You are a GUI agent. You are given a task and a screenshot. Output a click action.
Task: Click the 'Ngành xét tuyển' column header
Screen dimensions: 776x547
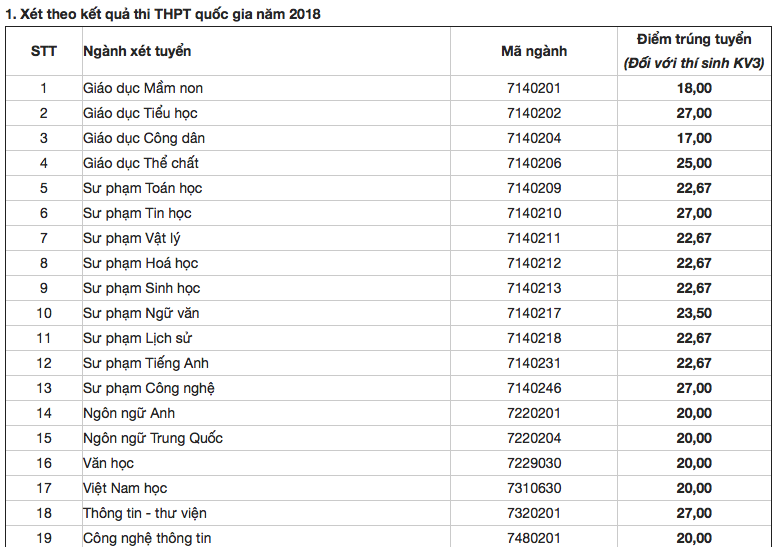[x=137, y=51]
